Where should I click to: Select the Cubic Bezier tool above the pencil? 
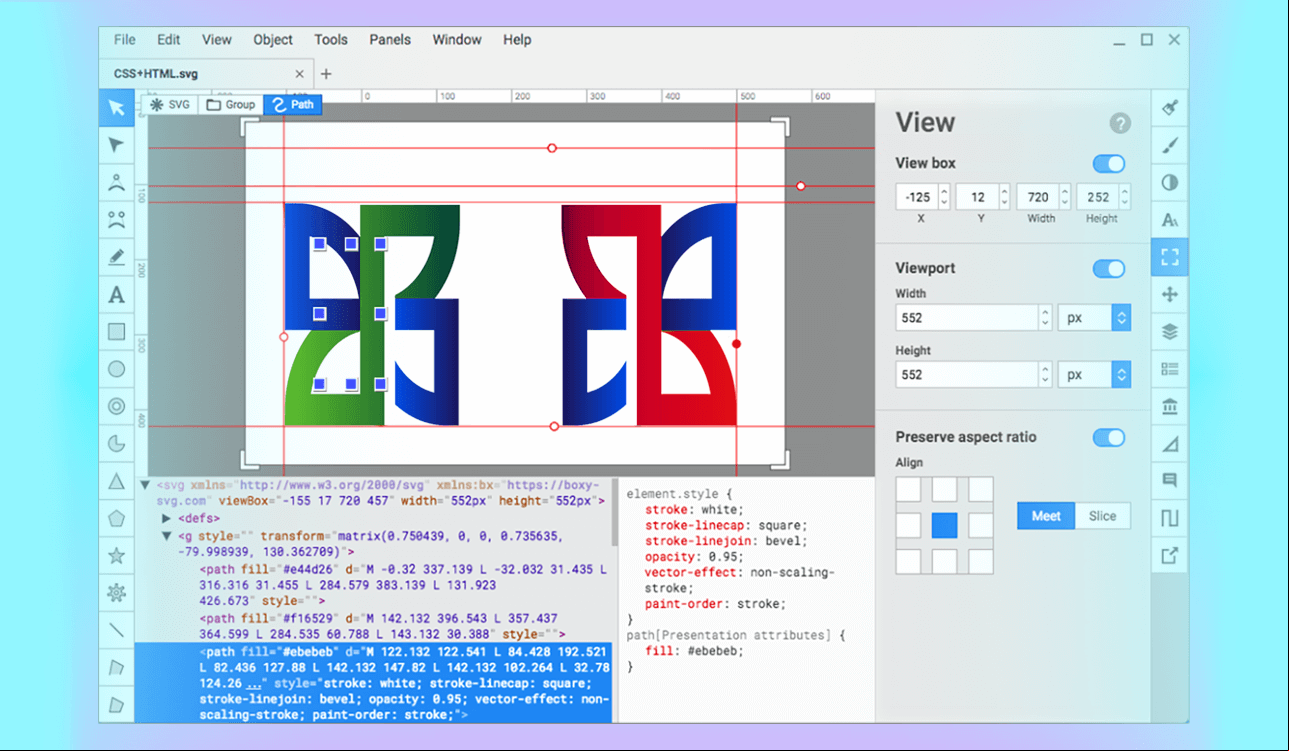(117, 220)
